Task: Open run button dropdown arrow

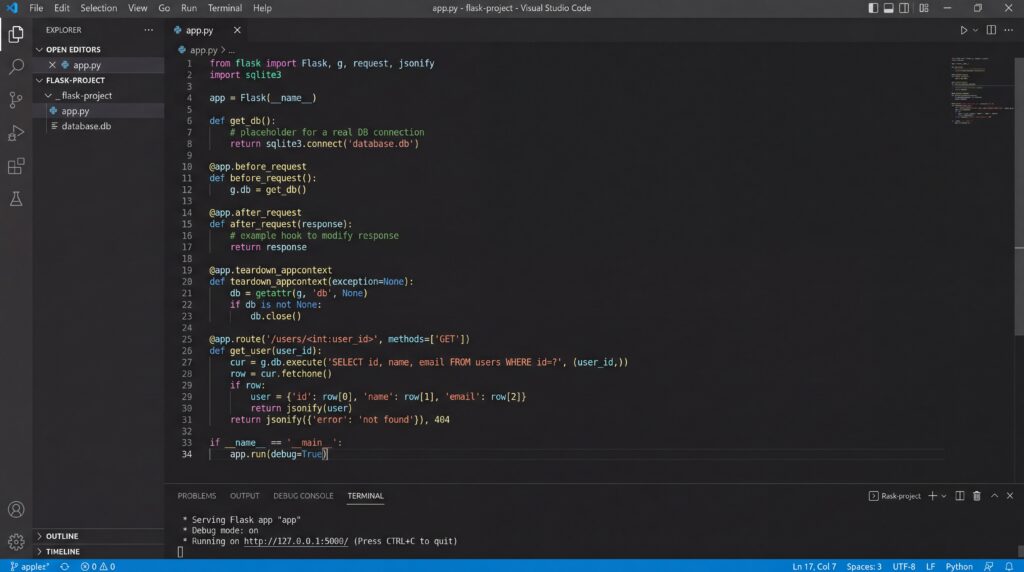Action: click(975, 30)
